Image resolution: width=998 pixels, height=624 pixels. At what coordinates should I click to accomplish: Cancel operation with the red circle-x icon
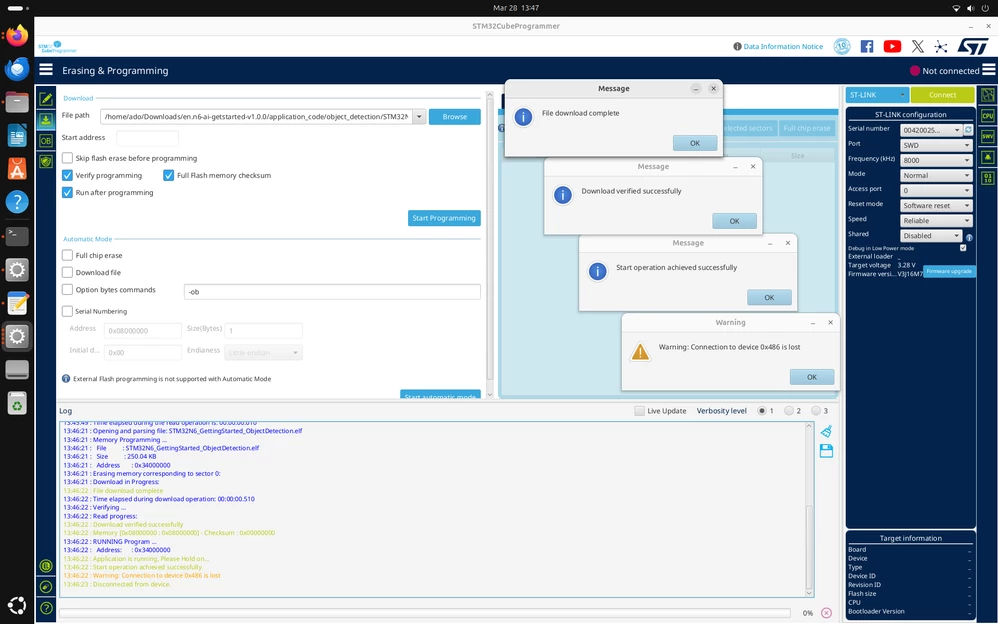click(x=826, y=613)
